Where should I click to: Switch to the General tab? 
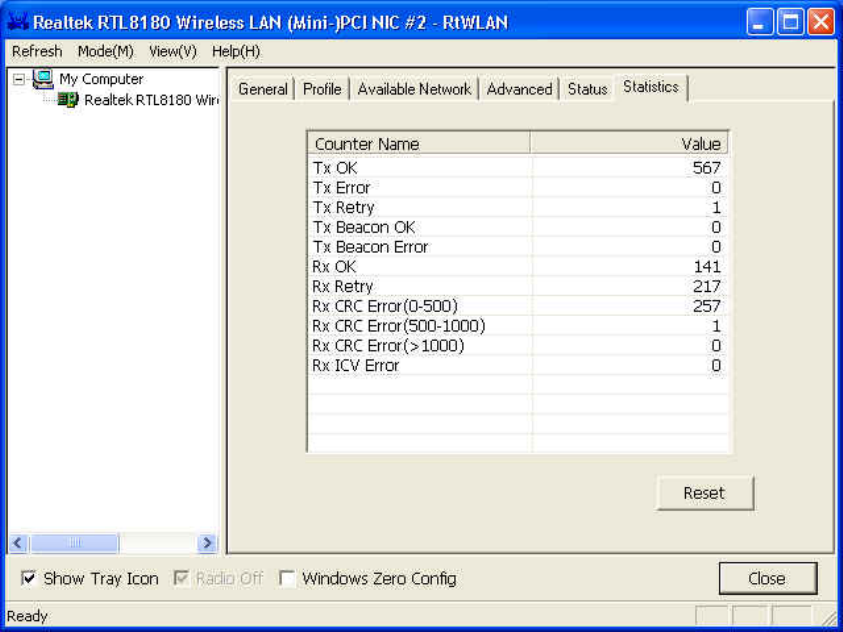pyautogui.click(x=263, y=89)
